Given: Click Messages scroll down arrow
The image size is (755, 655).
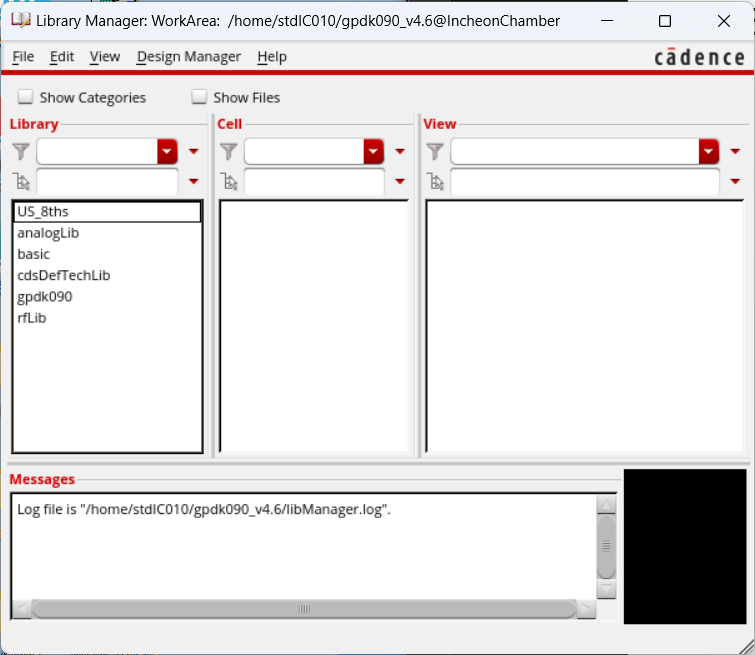Looking at the screenshot, I should click(x=606, y=589).
